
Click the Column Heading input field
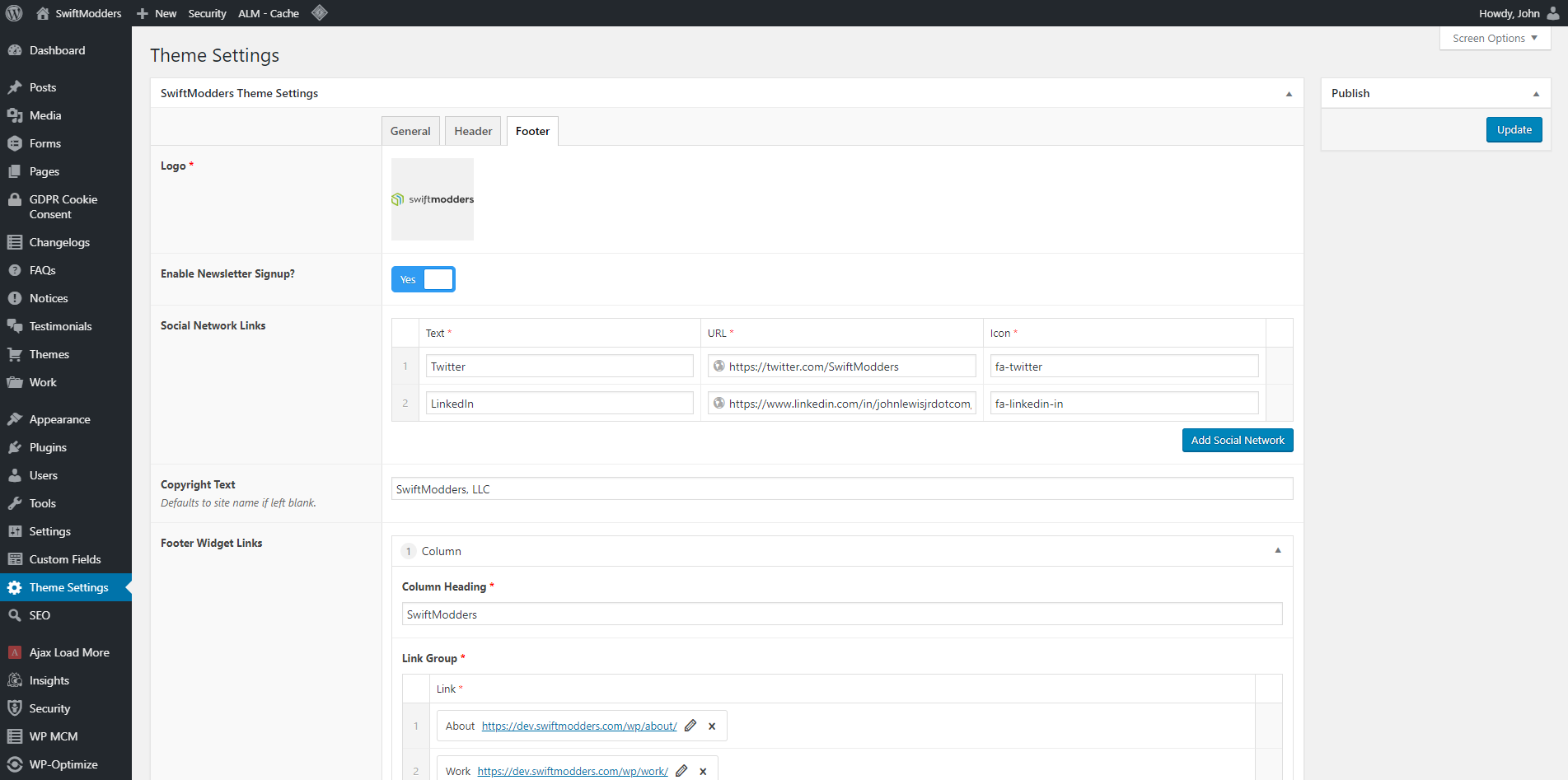click(x=842, y=614)
